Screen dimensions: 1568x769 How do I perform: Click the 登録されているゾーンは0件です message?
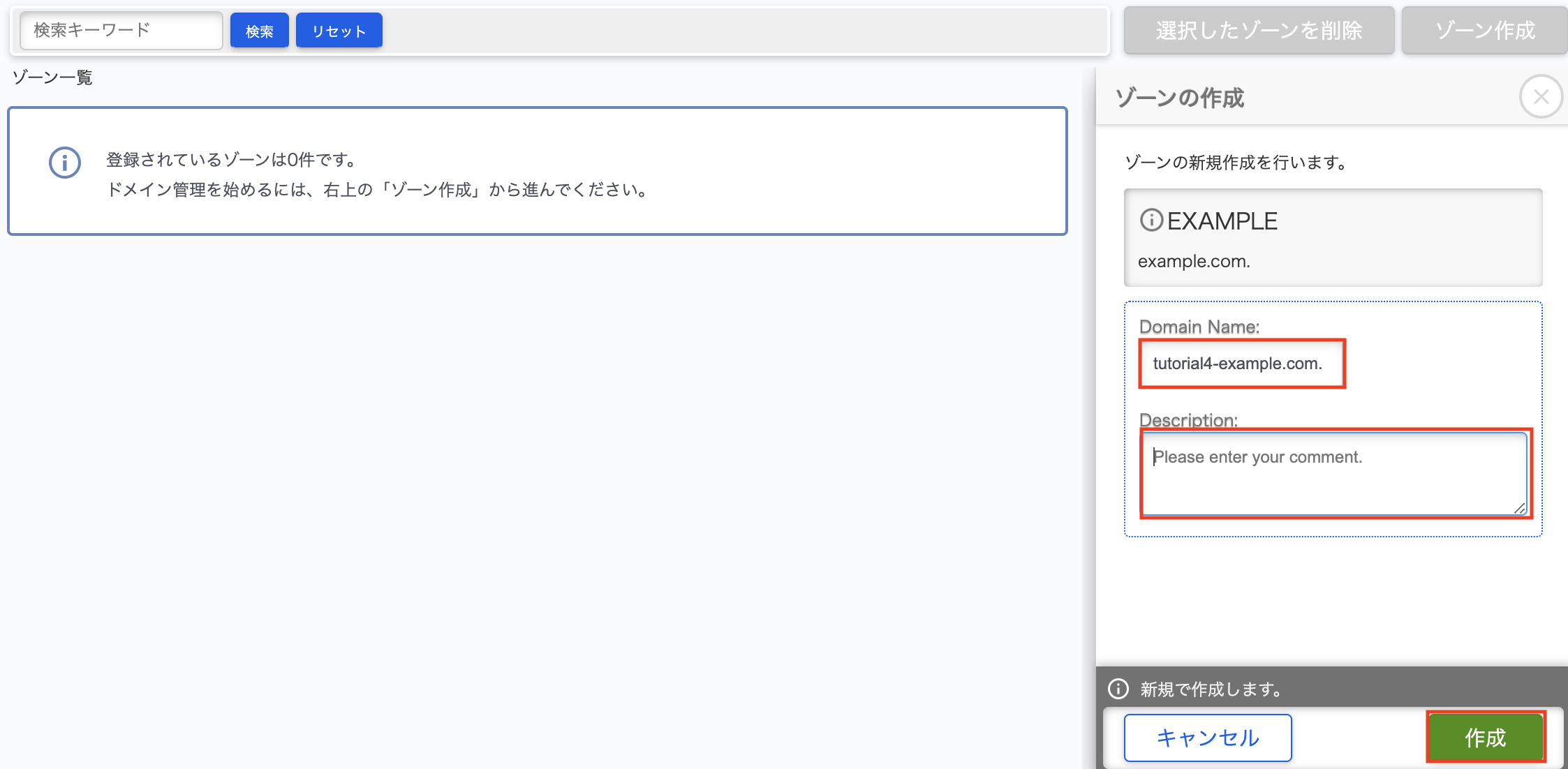(231, 160)
